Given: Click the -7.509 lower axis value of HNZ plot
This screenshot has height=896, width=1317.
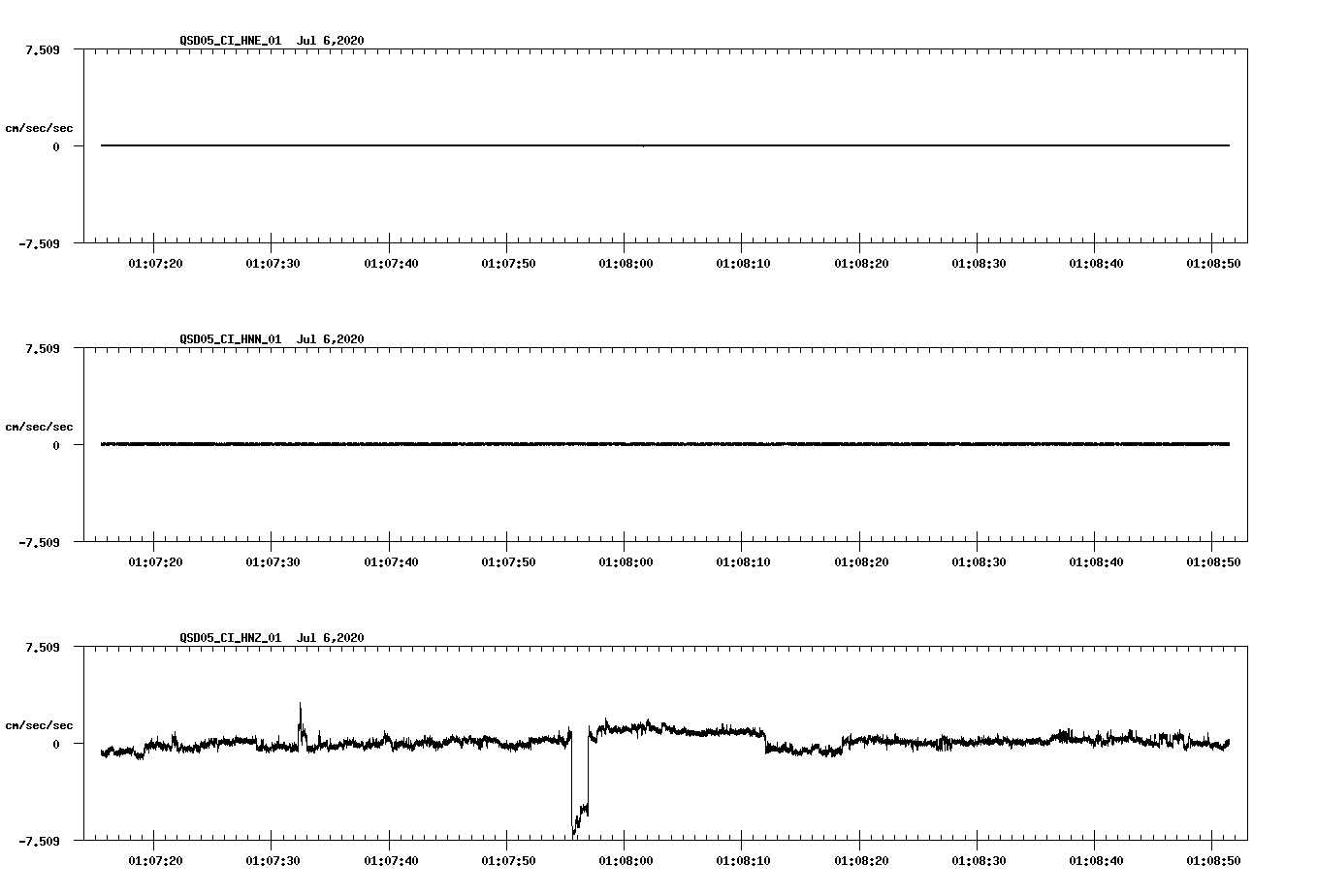Looking at the screenshot, I should [39, 841].
